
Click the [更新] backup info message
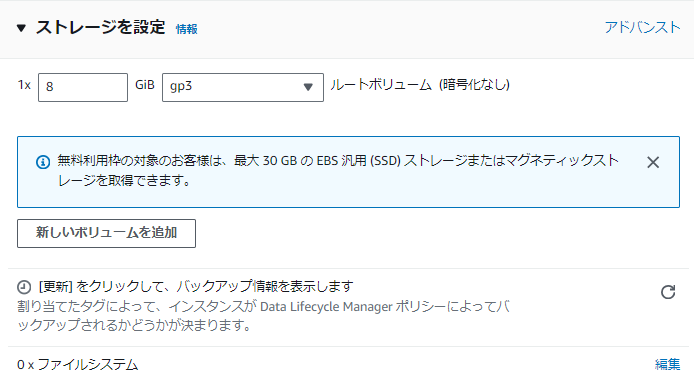pos(196,287)
